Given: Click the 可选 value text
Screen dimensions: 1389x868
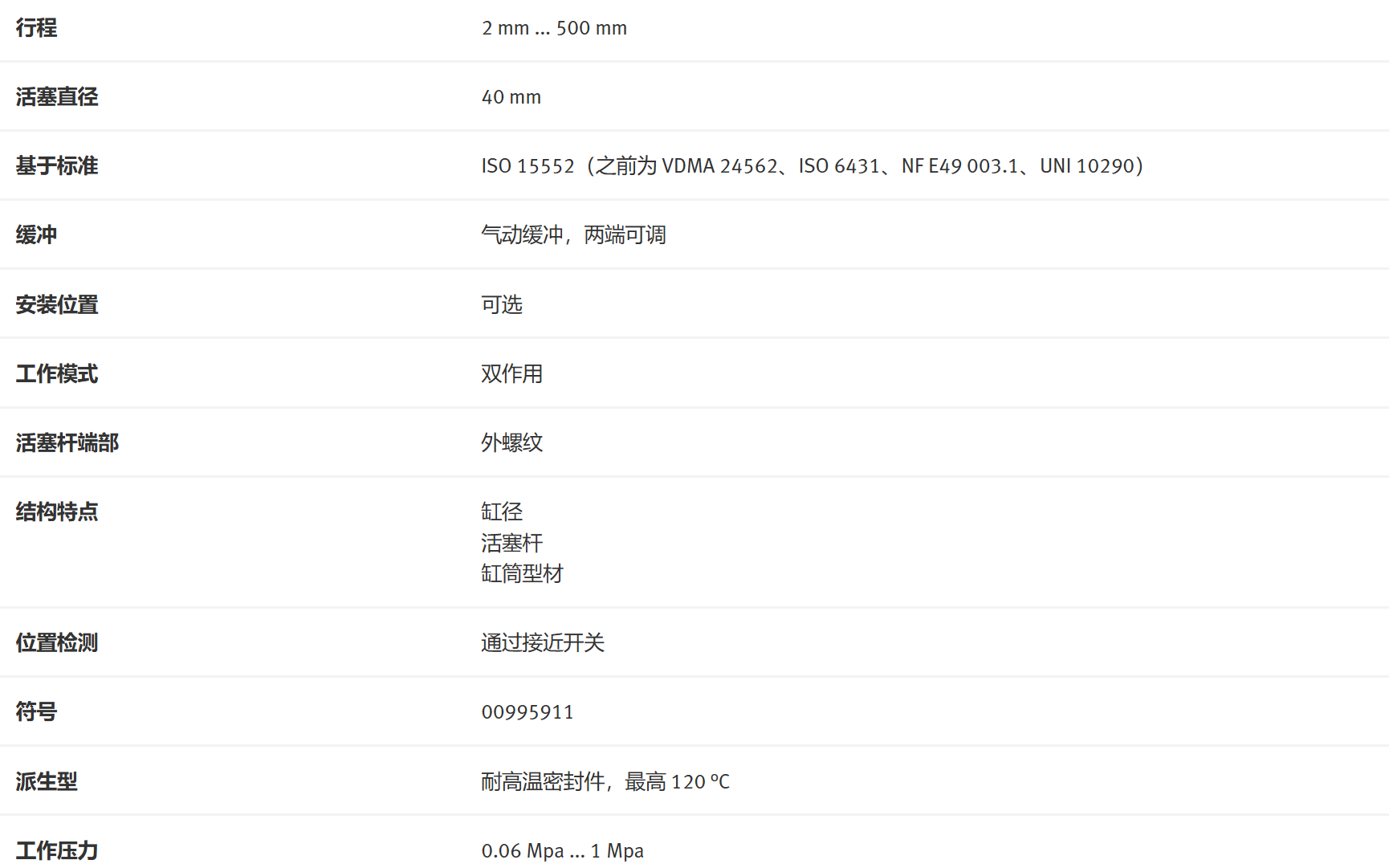Looking at the screenshot, I should (x=502, y=305).
